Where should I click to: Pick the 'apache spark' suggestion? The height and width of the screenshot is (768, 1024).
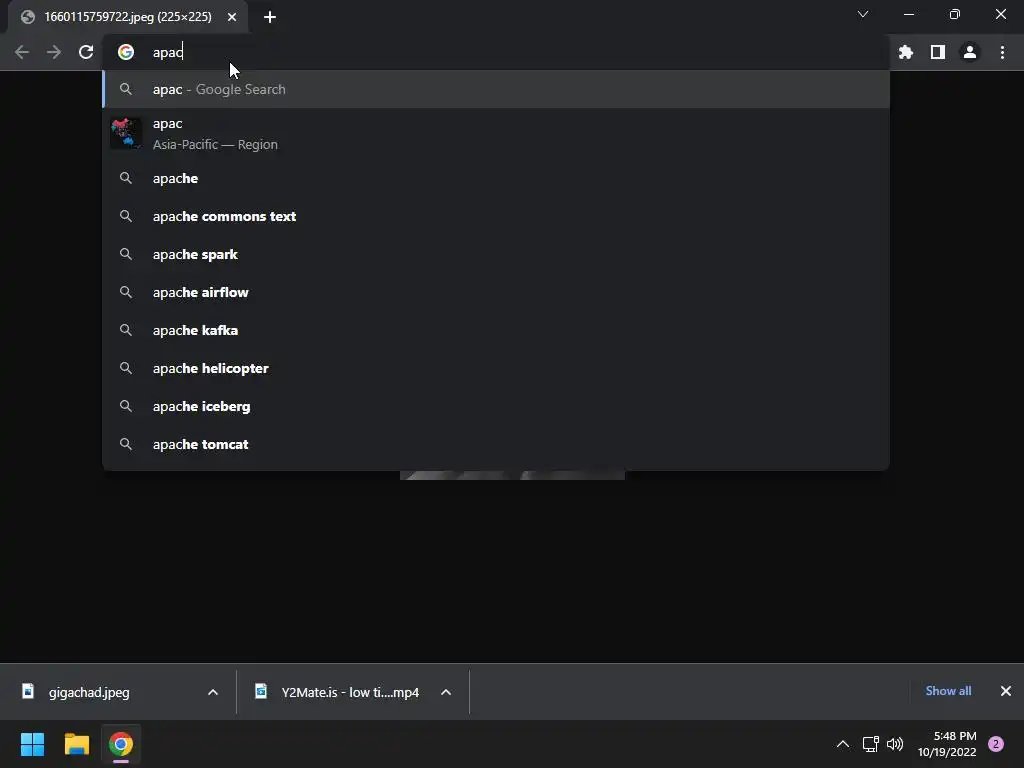point(496,254)
